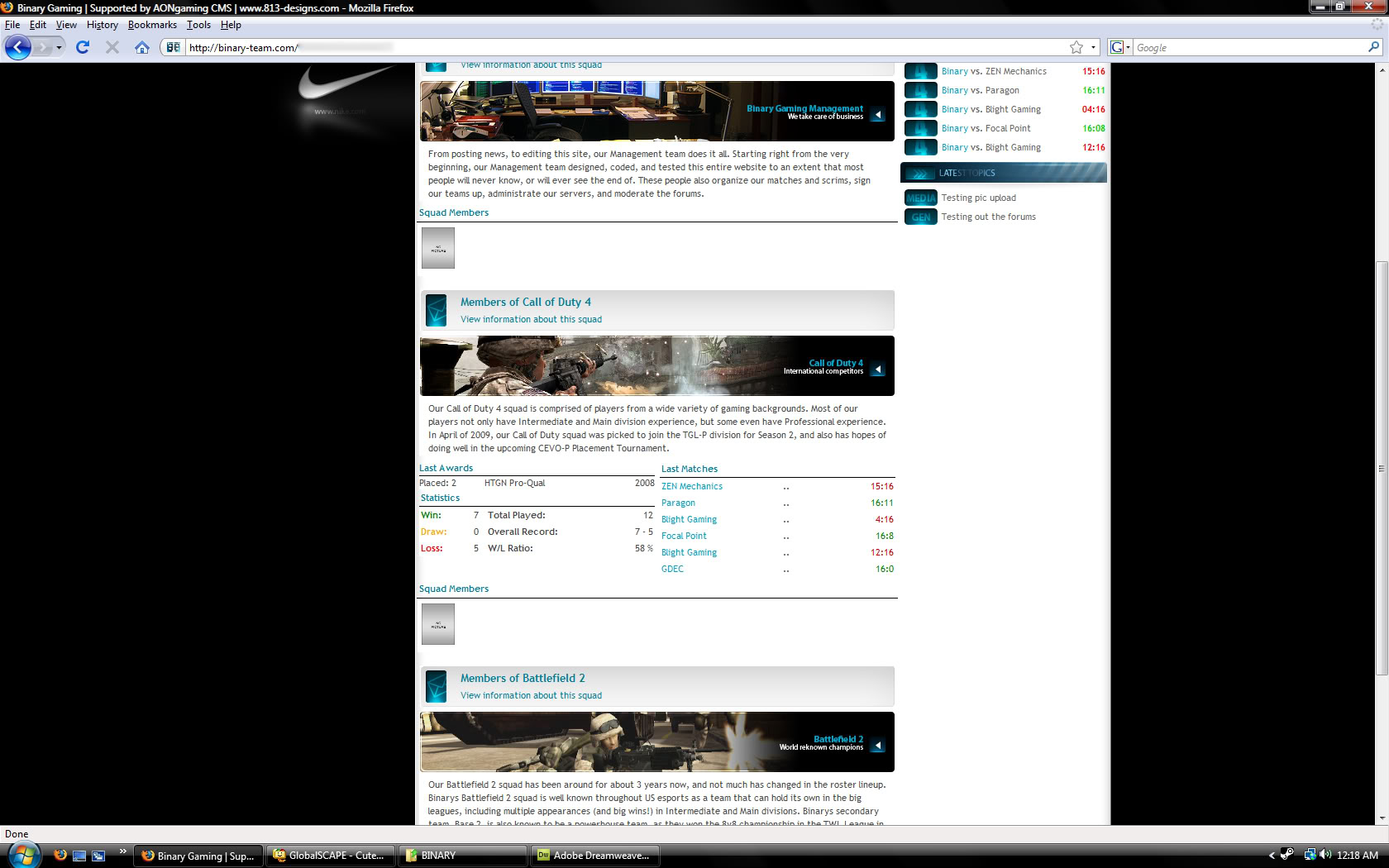The width and height of the screenshot is (1389, 868).
Task: Open the back/forward history dropdown arrow
Action: (x=59, y=48)
